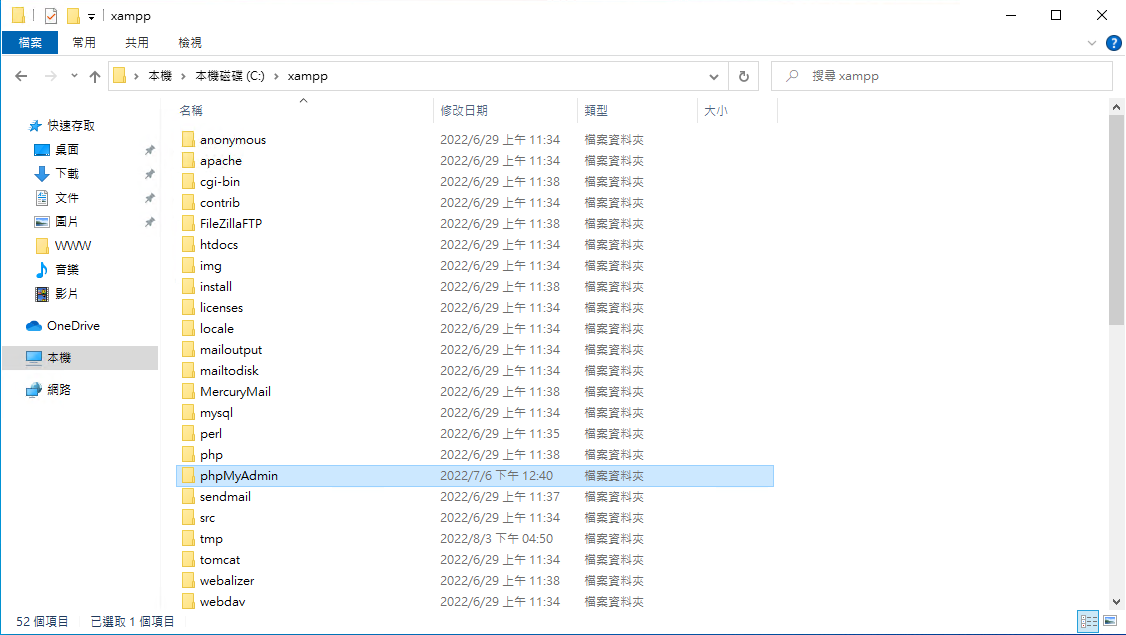1126x635 pixels.
Task: Click the 下載 download icon in quick access
Action: 42,174
